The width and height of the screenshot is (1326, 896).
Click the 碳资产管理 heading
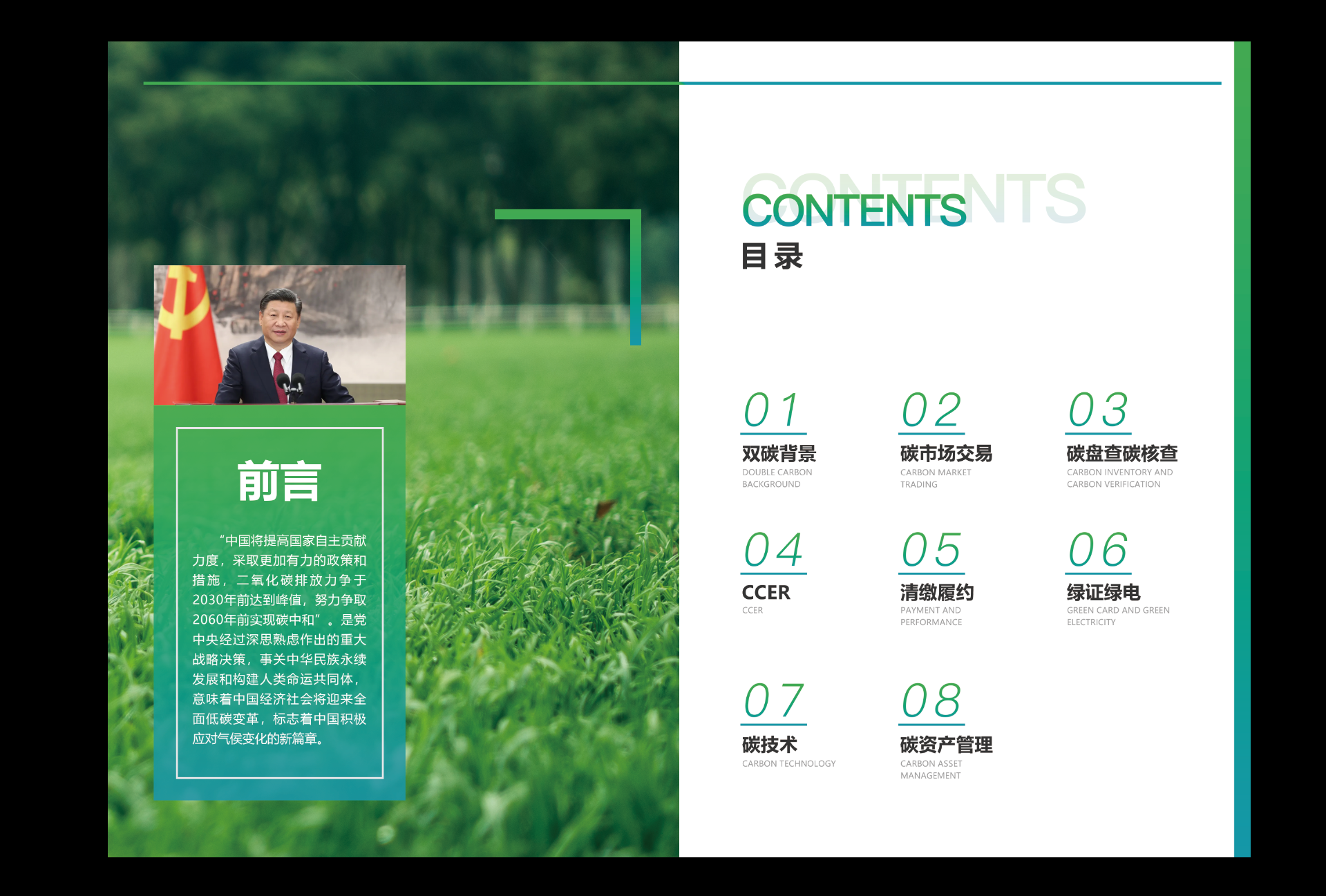946,745
